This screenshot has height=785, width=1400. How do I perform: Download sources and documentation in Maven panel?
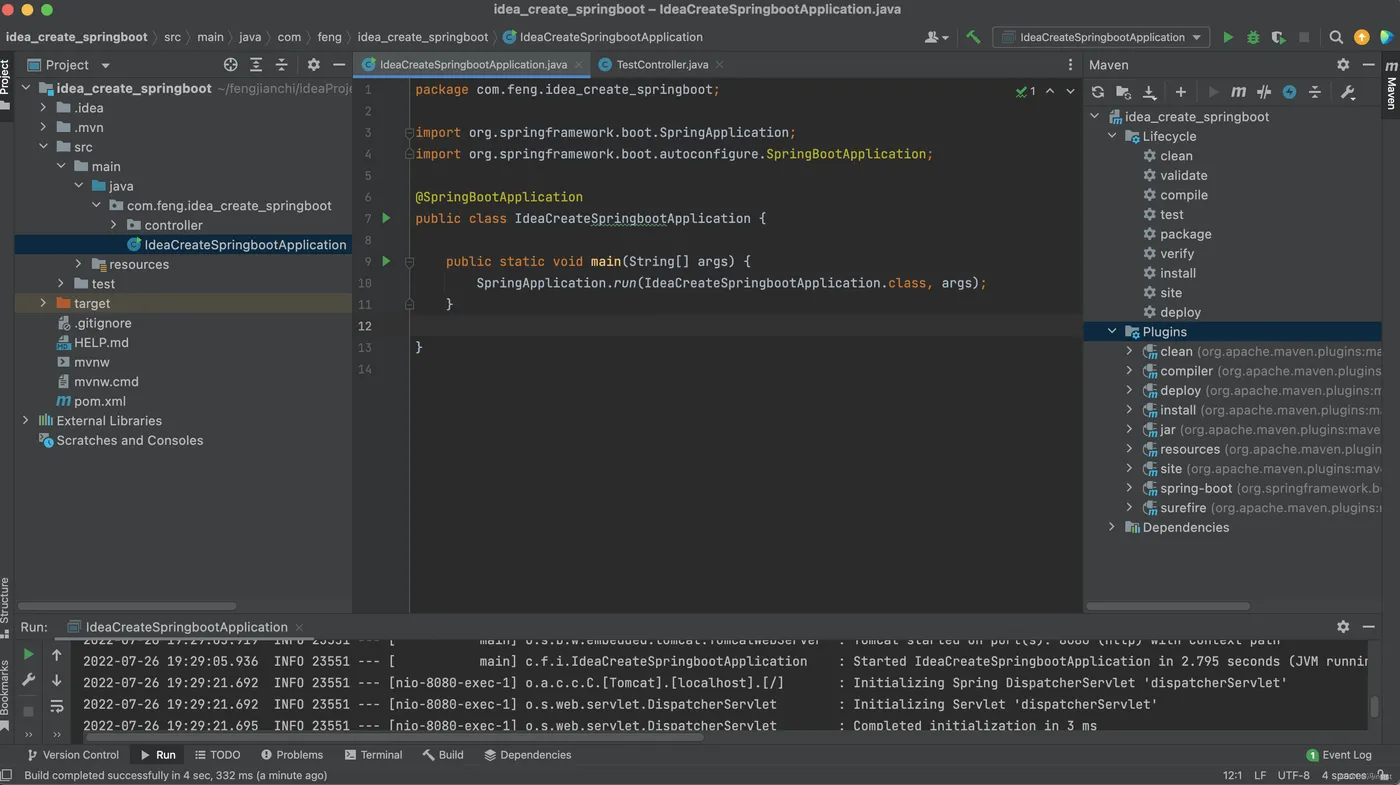[1149, 92]
